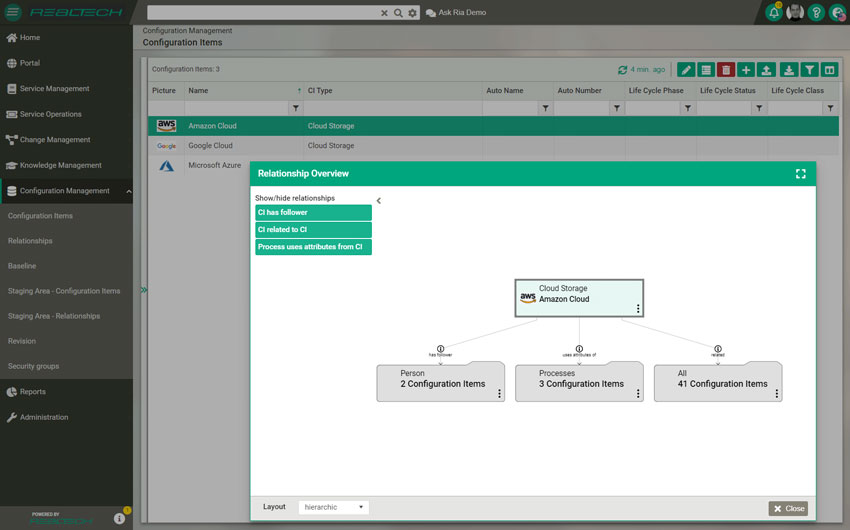Click the Close button in the dialog
Screen dimensions: 850x530
coord(788,508)
